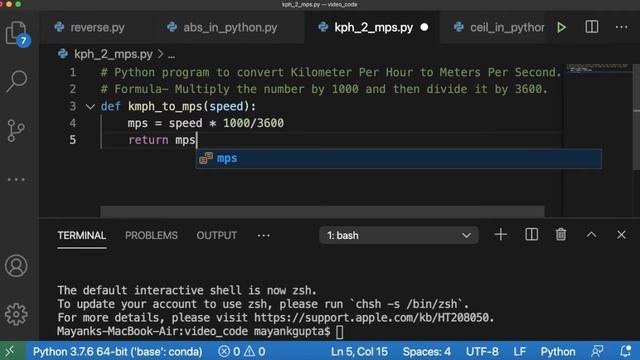Screen dimensions: 640x360
Task: Open the Explorer files icon
Action: (17, 33)
